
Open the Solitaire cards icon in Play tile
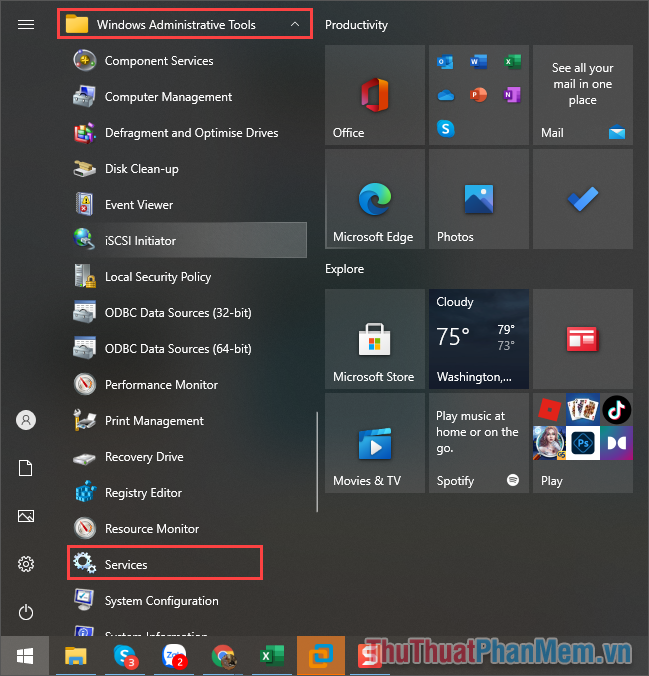(x=583, y=410)
